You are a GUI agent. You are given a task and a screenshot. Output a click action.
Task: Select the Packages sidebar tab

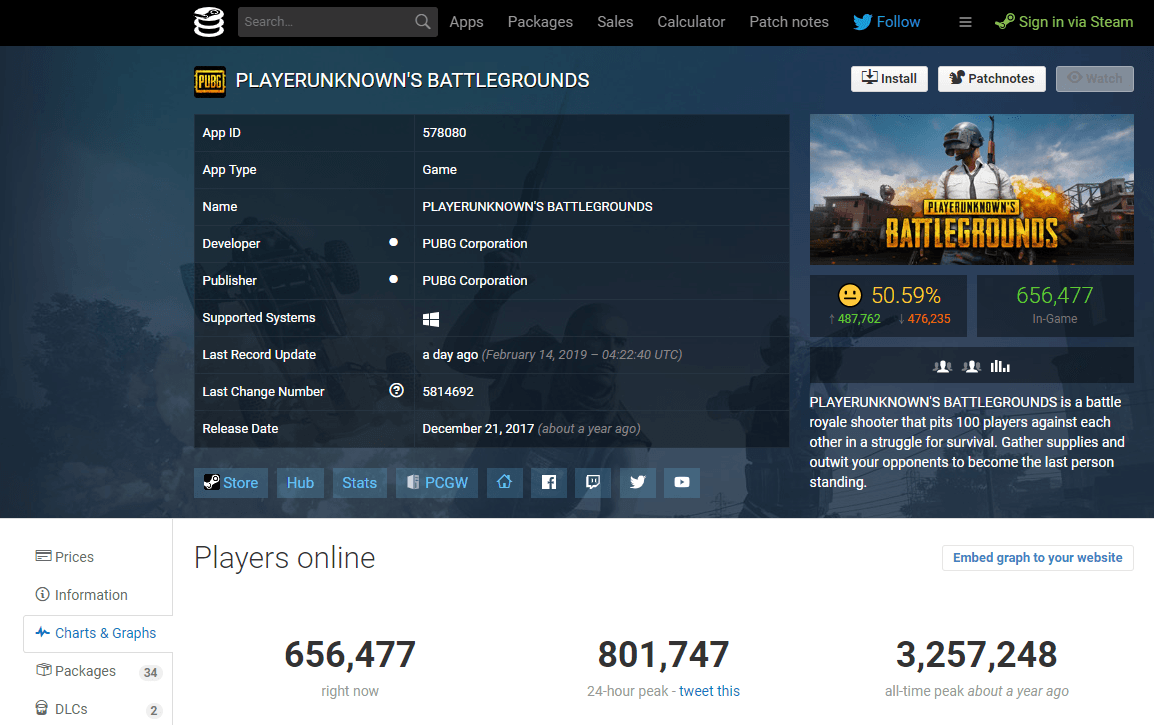(x=98, y=671)
